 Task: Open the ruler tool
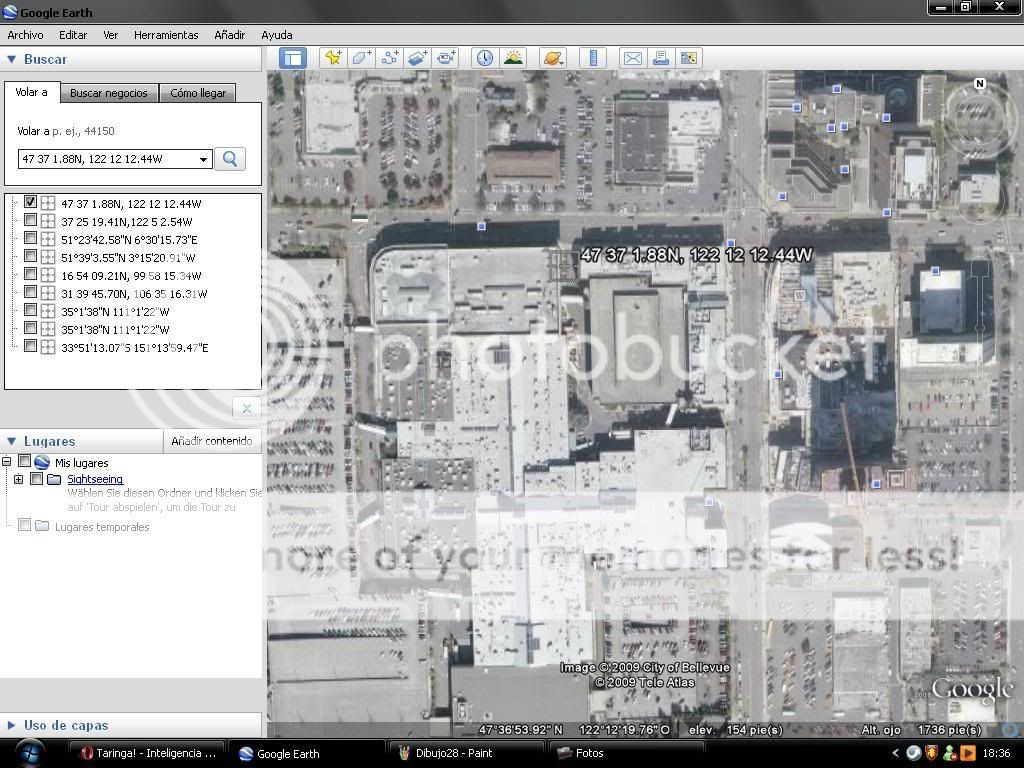click(x=593, y=58)
